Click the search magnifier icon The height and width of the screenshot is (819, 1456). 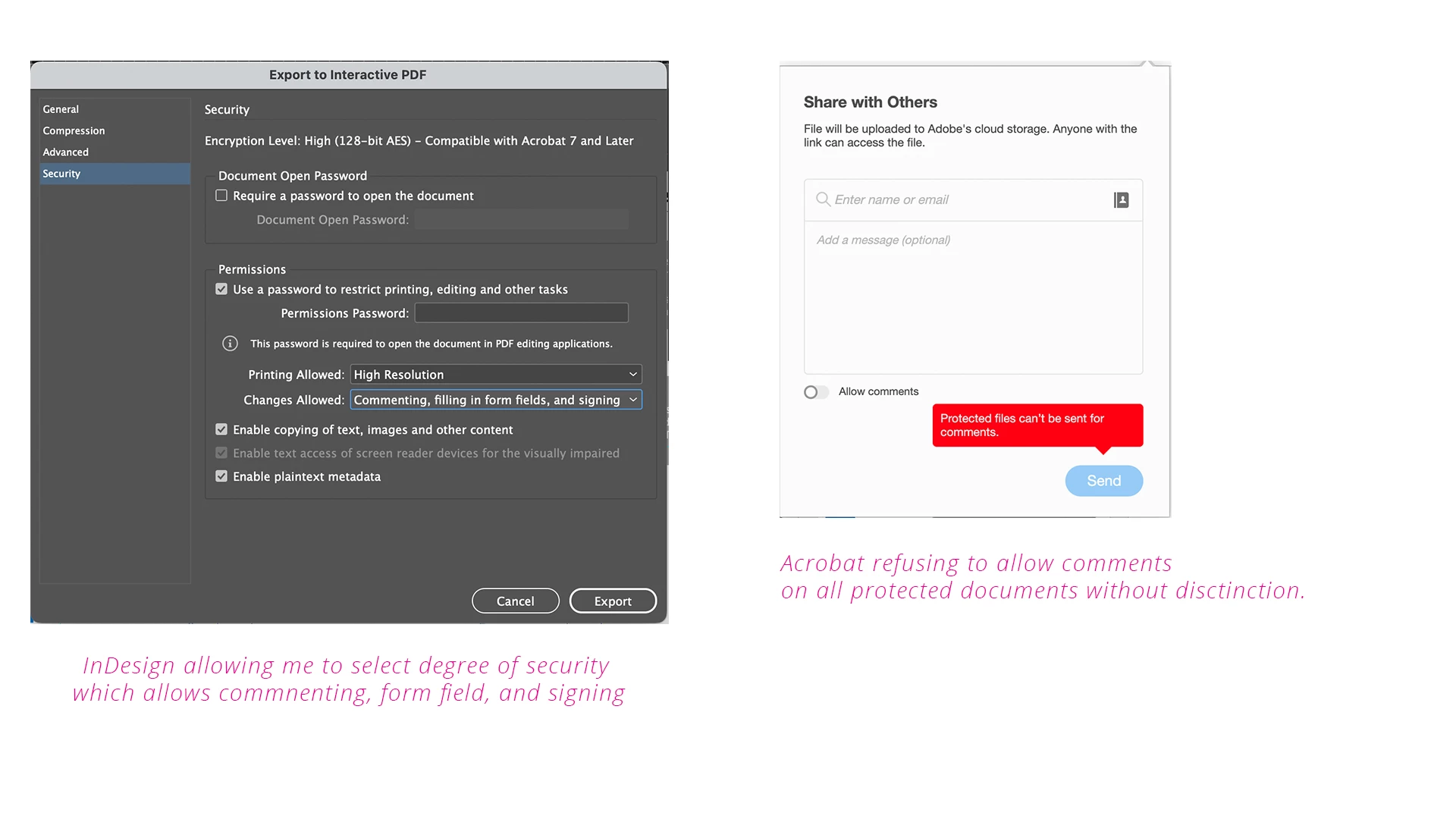[822, 199]
